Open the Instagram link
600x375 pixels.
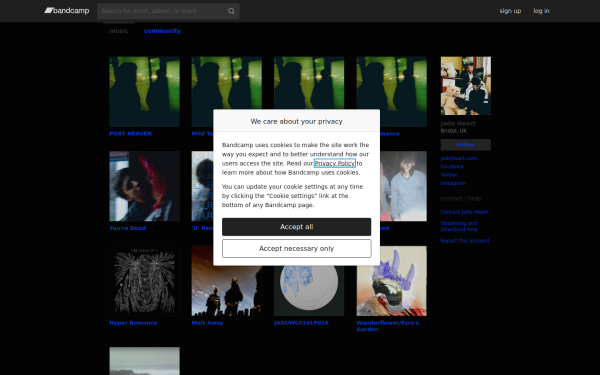pyautogui.click(x=453, y=183)
